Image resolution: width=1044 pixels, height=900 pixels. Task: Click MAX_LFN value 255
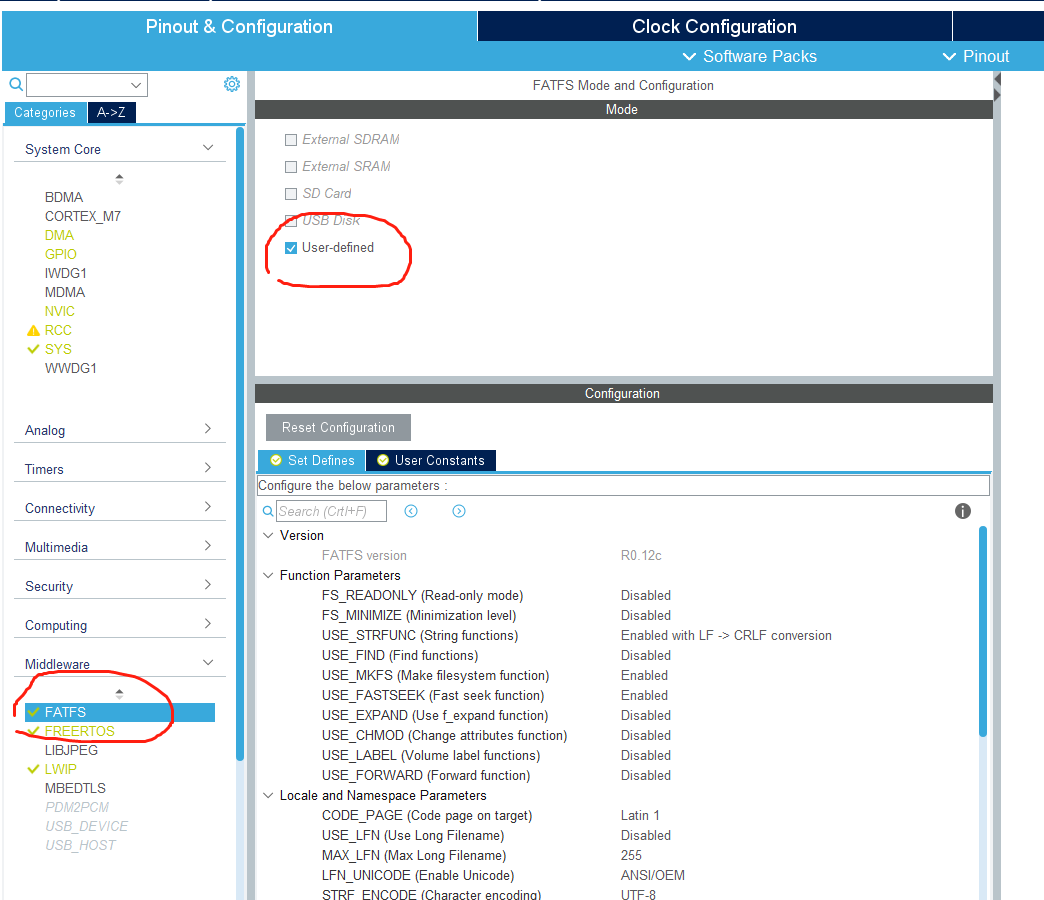(x=631, y=855)
